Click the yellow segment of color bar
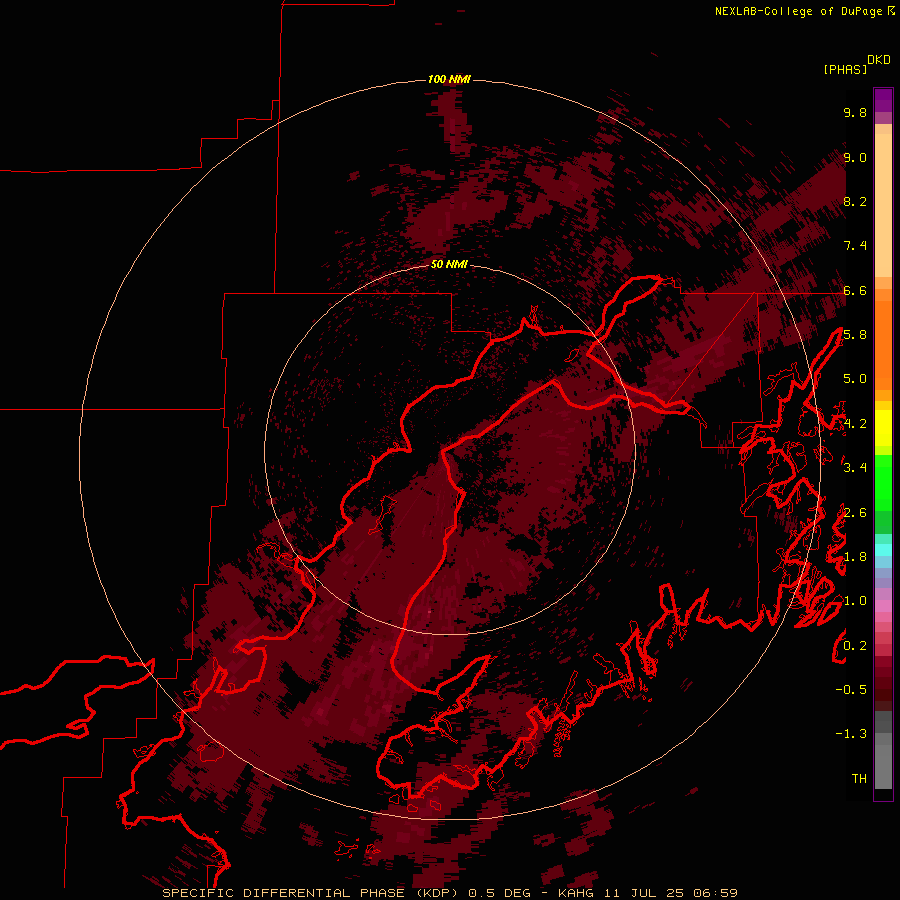The height and width of the screenshot is (900, 900). click(x=883, y=428)
